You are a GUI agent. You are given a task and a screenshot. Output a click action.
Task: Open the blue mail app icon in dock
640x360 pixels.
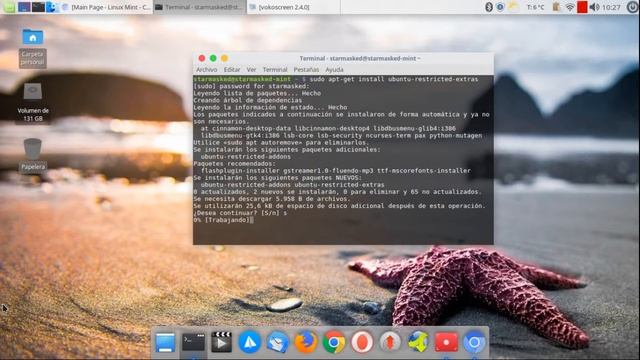[x=278, y=342]
